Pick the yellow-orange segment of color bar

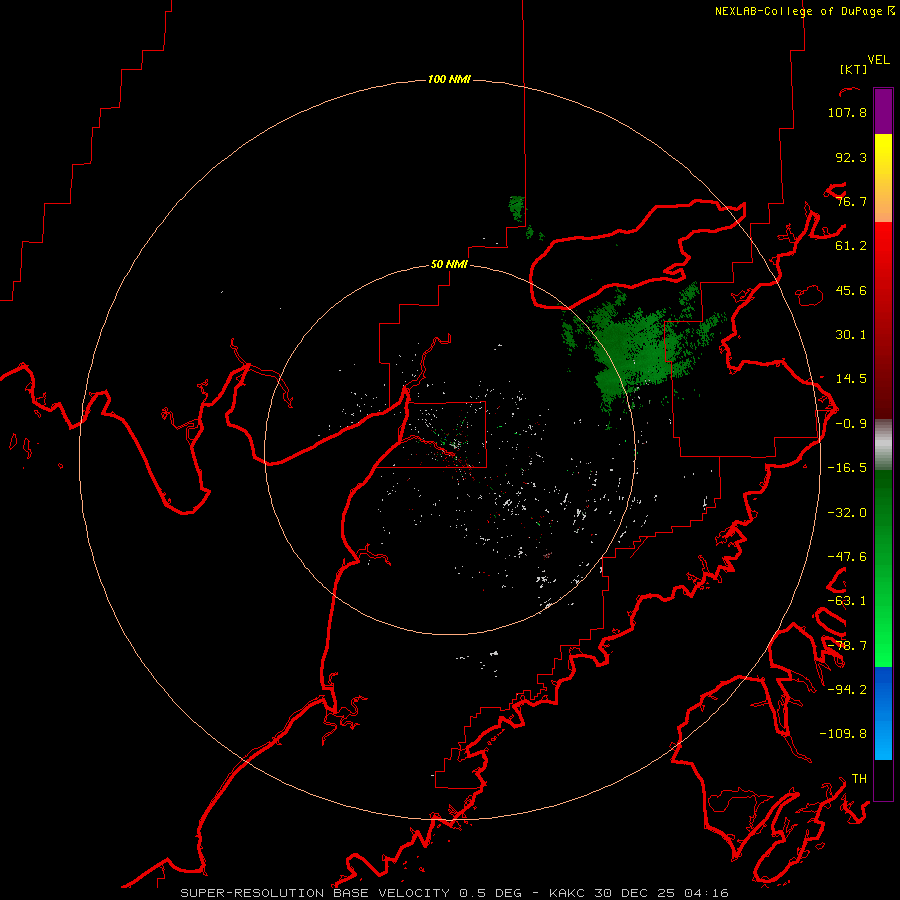pyautogui.click(x=883, y=178)
